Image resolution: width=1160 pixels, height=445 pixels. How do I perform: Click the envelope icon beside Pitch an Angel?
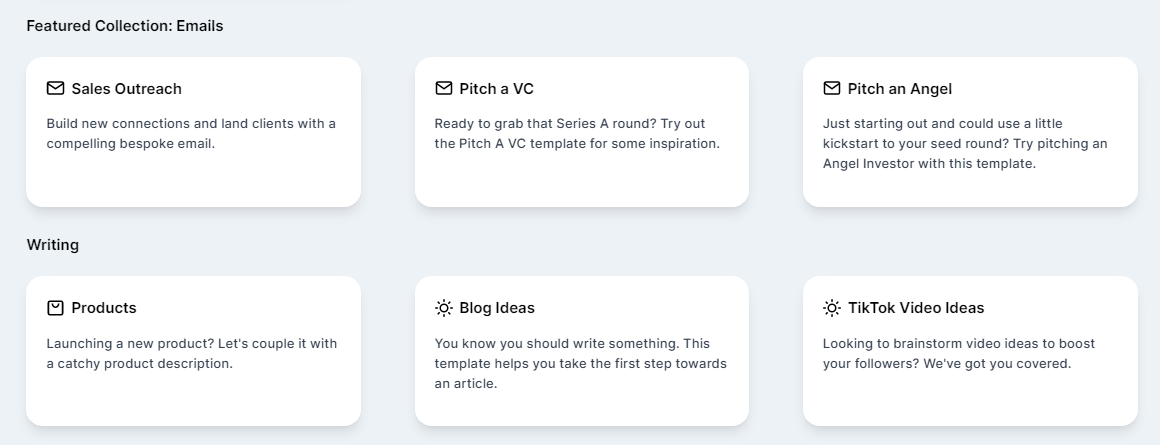tap(832, 89)
